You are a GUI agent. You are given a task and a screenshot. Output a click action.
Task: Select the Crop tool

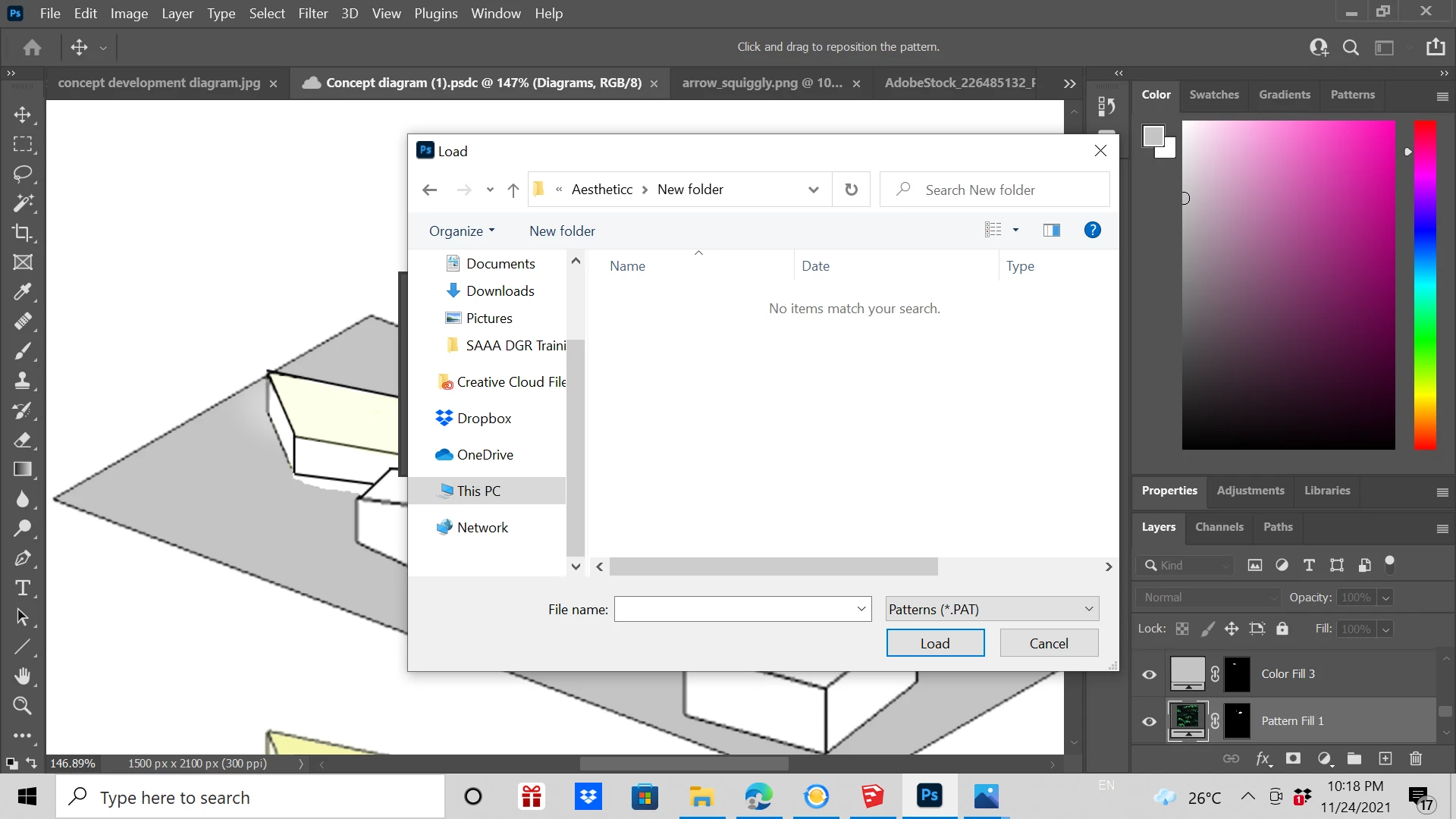[x=23, y=233]
